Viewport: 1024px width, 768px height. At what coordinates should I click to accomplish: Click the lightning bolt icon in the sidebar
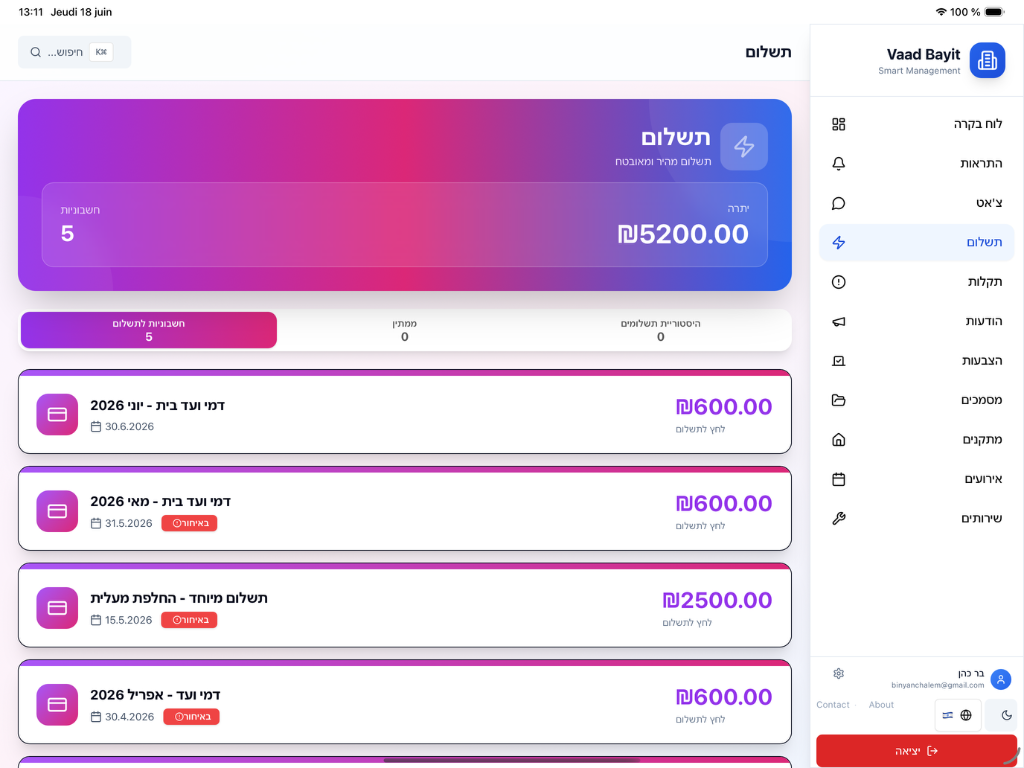coord(839,242)
